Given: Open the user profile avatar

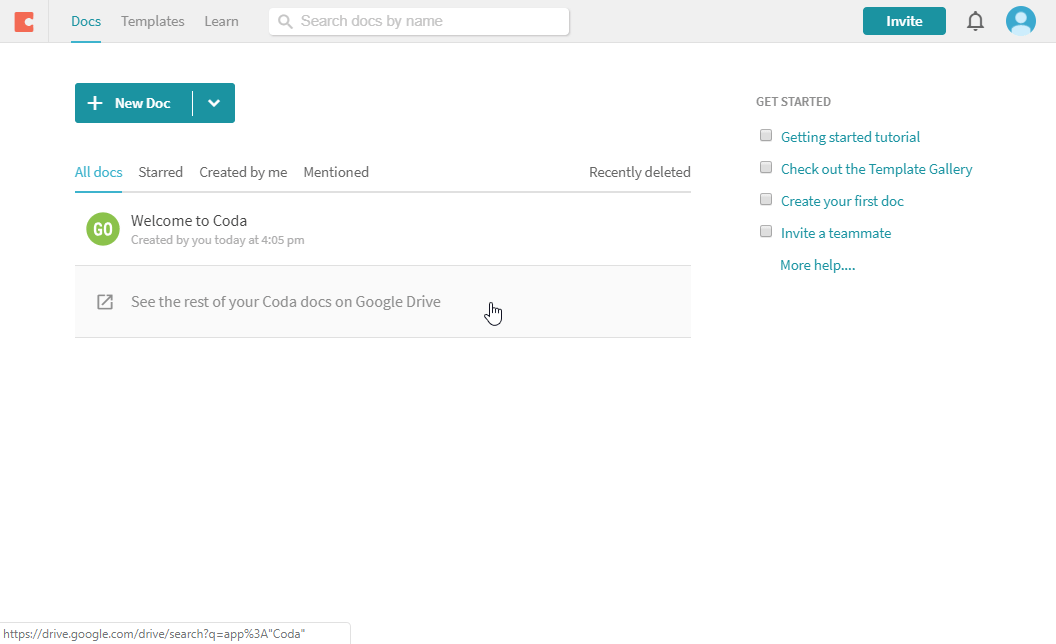Looking at the screenshot, I should pyautogui.click(x=1021, y=21).
